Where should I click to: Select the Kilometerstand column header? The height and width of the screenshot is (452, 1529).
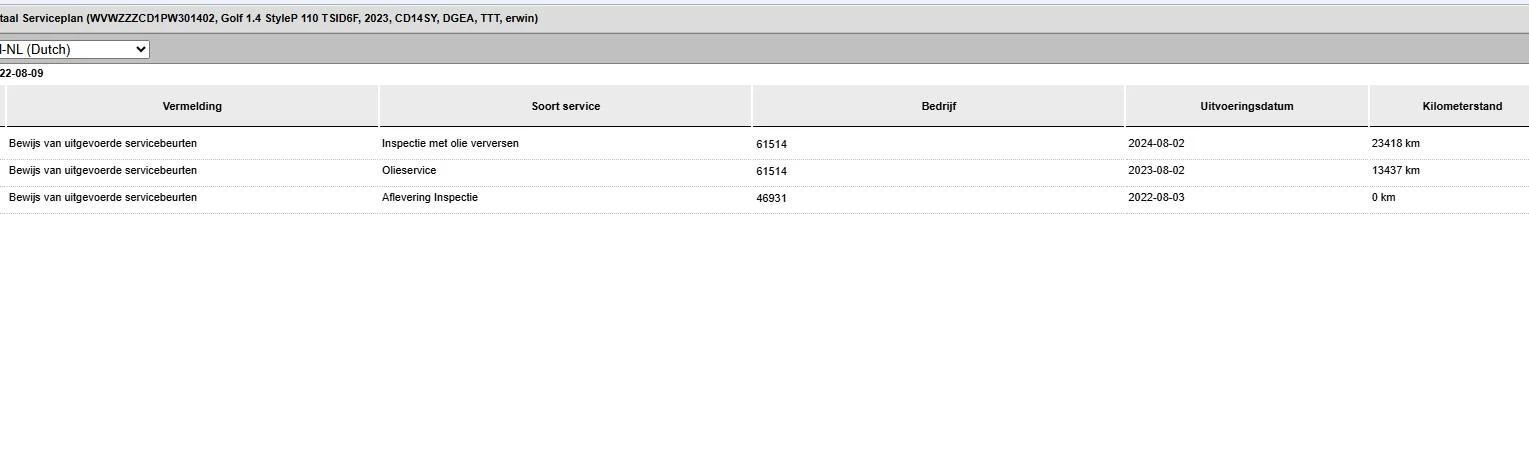tap(1461, 106)
